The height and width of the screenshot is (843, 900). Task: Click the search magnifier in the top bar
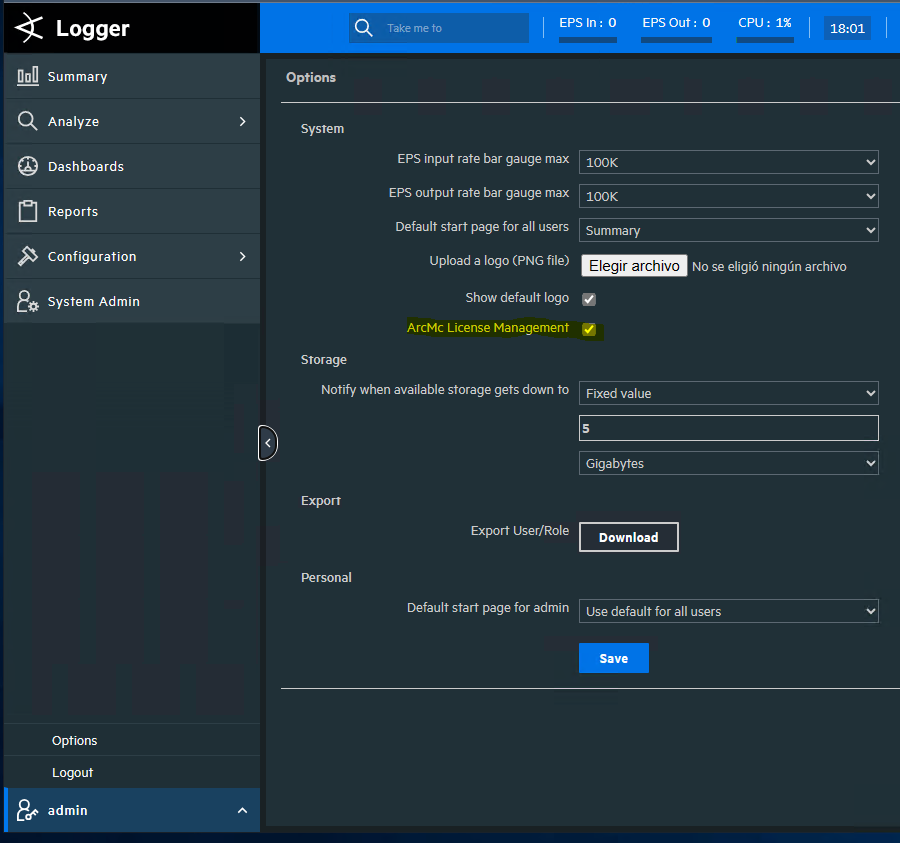pos(364,28)
